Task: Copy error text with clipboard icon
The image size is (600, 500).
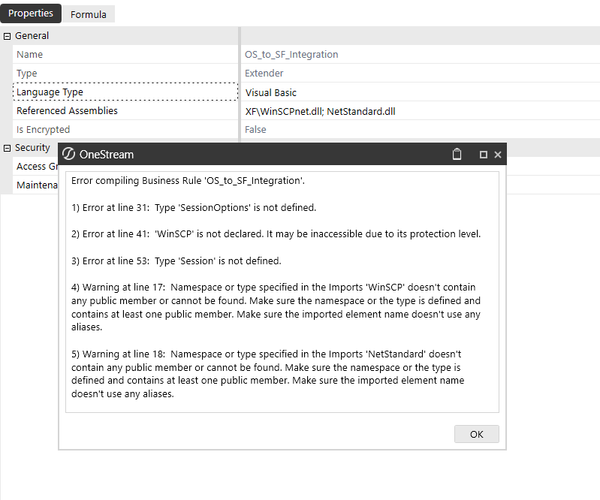Action: coord(457,154)
